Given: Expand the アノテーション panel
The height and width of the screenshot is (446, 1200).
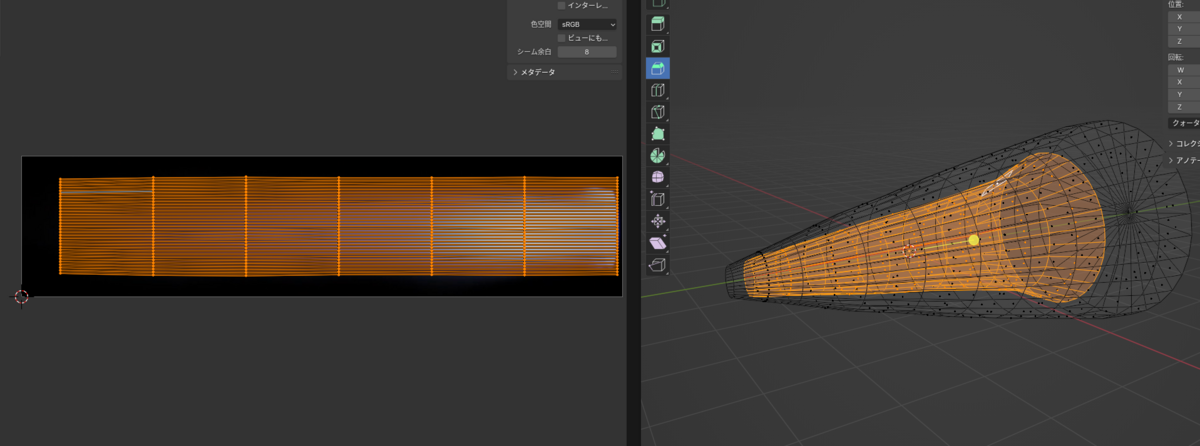Looking at the screenshot, I should tap(1185, 160).
